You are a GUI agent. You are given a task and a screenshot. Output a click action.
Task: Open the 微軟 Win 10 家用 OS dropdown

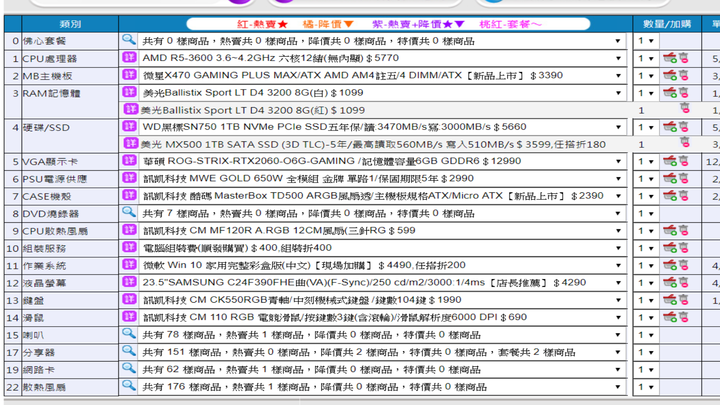[382, 265]
